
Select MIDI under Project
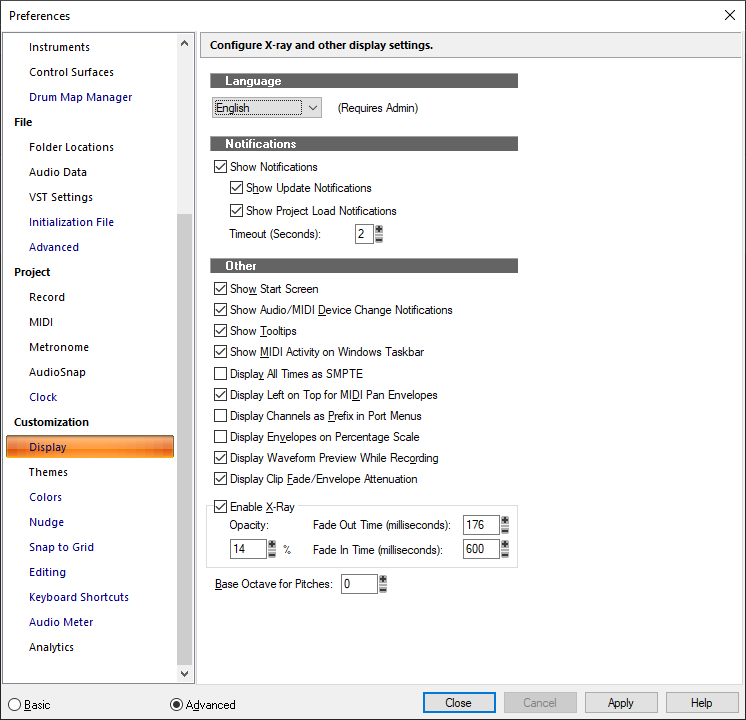pos(41,322)
